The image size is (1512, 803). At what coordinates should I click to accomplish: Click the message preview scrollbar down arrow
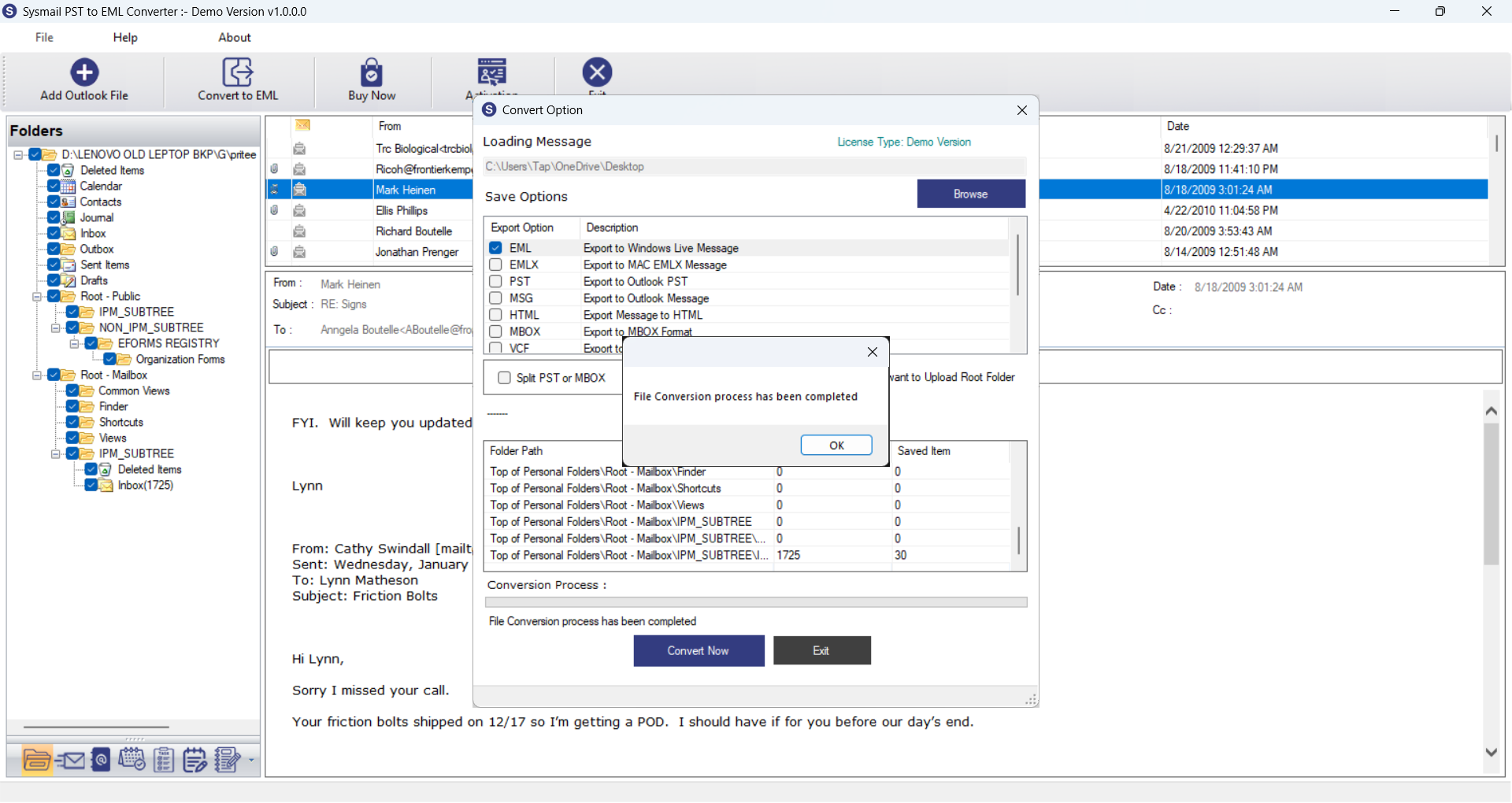click(1492, 752)
